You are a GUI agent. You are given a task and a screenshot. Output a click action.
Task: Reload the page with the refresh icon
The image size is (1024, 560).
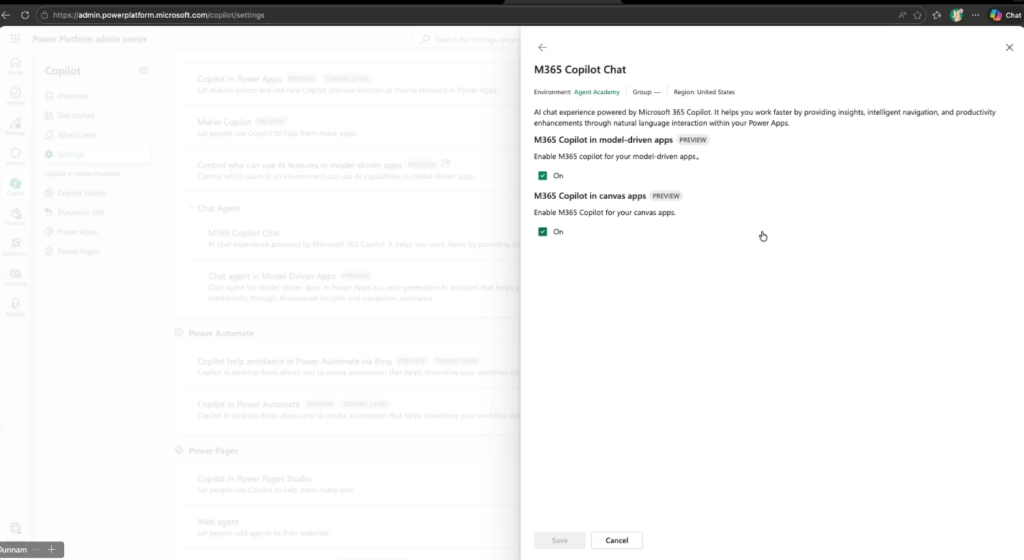click(x=25, y=15)
